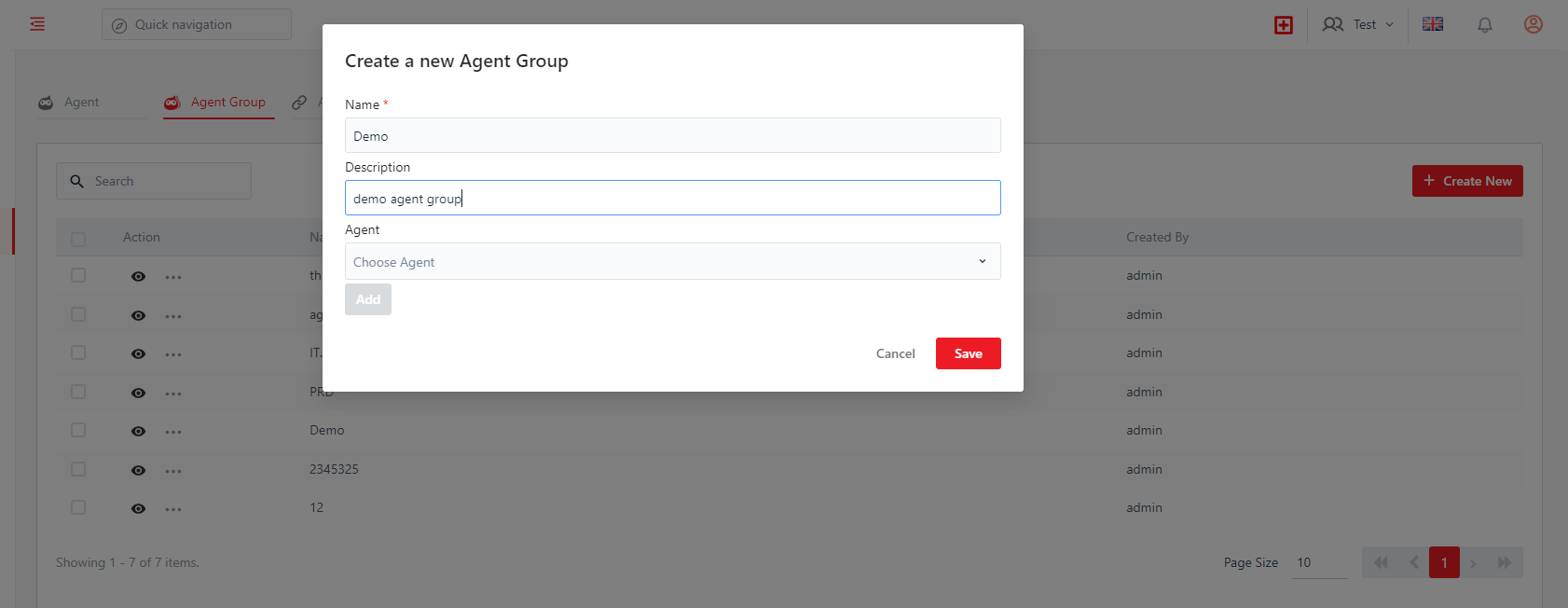Click the eye icon in second row
Viewport: 1568px width, 608px height.
pos(138,316)
